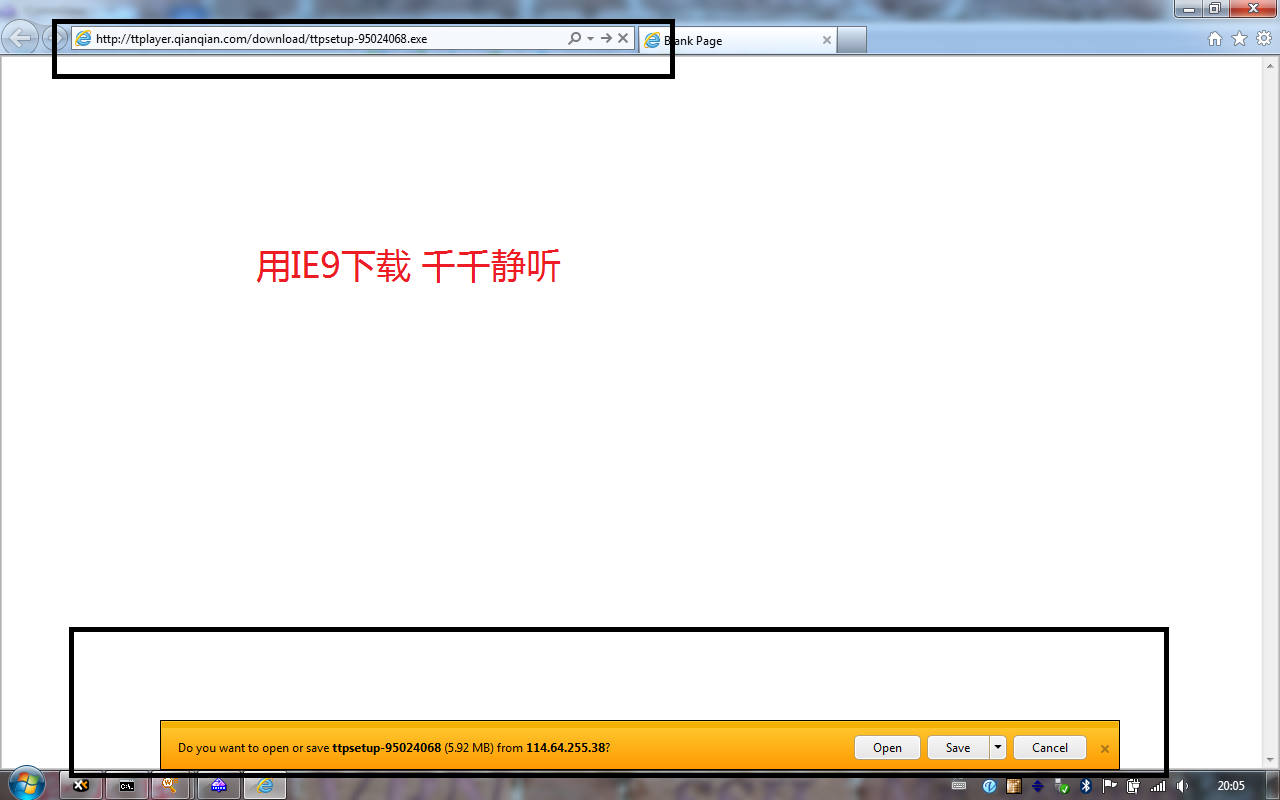The height and width of the screenshot is (800, 1280).
Task: Open the Windows Start menu
Action: tap(26, 783)
